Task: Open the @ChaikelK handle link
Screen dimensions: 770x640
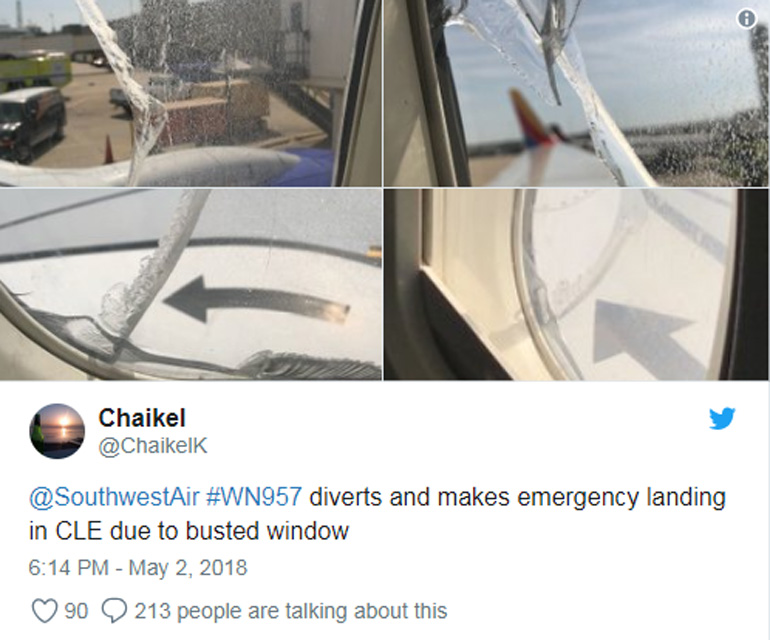Action: pyautogui.click(x=153, y=446)
